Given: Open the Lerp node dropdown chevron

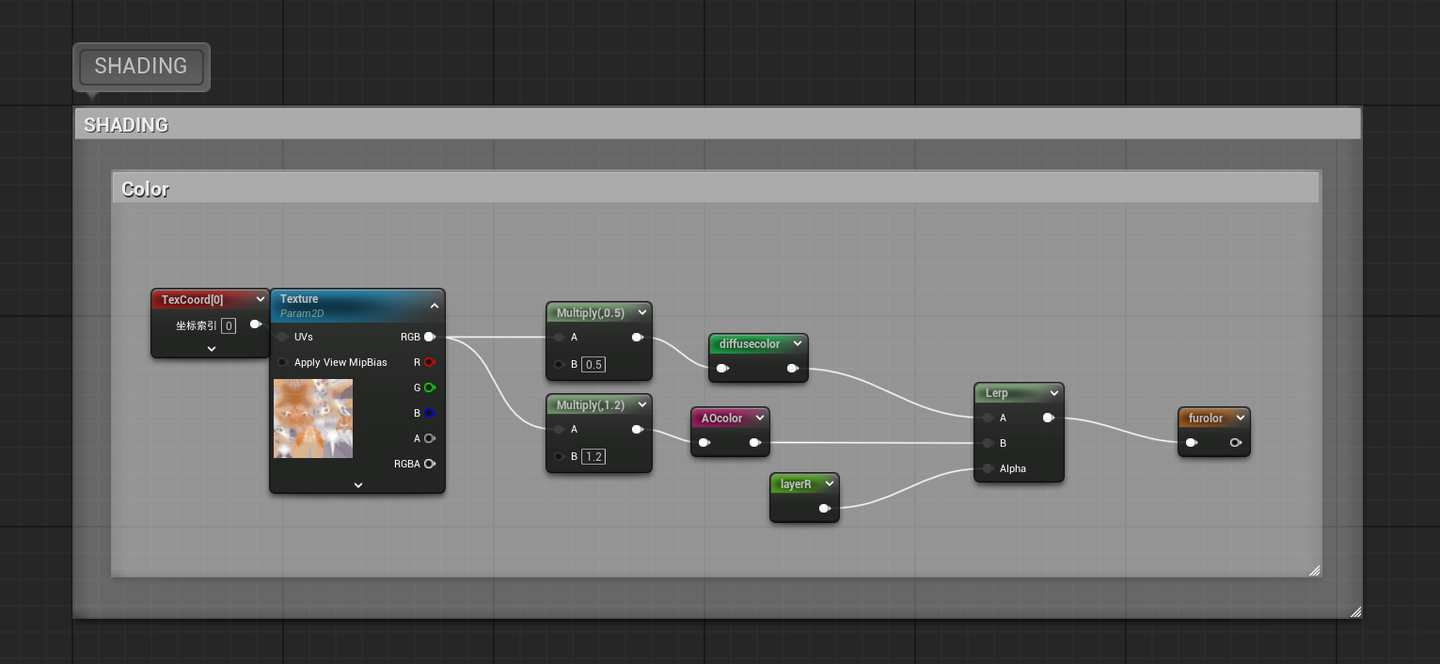Looking at the screenshot, I should (1054, 393).
